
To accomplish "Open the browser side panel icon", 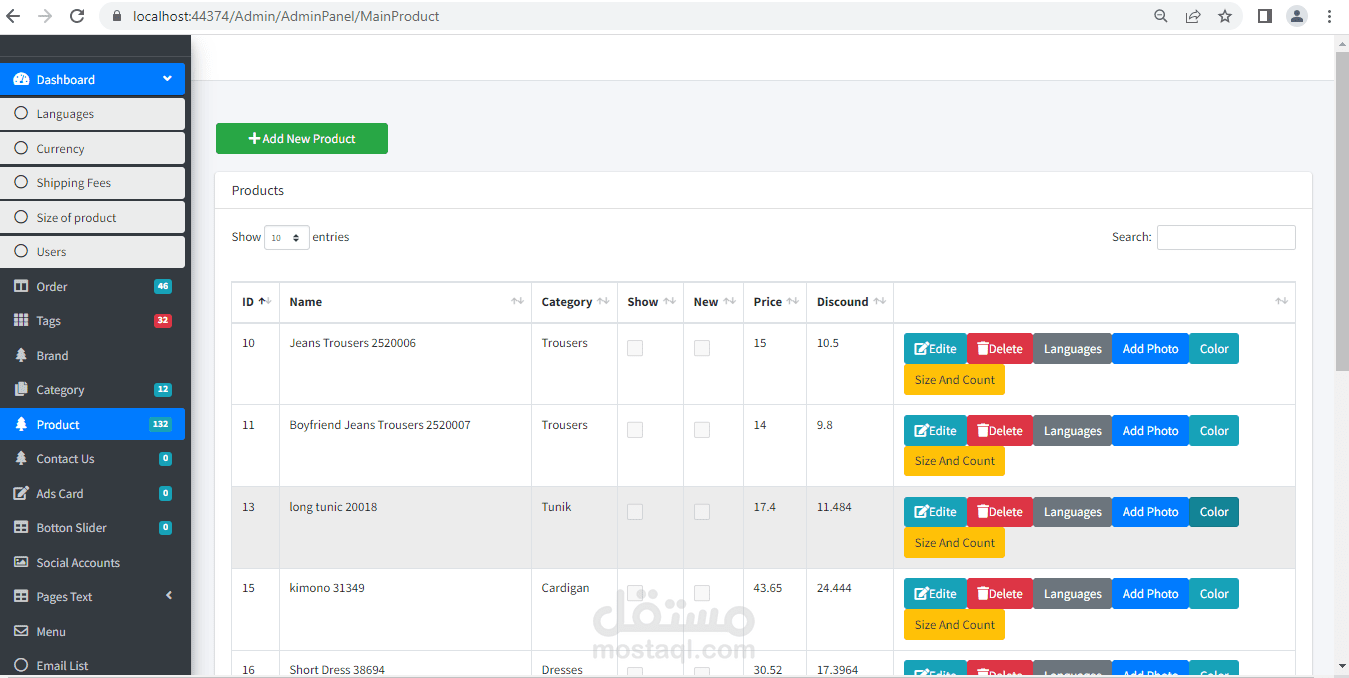I will pyautogui.click(x=1265, y=16).
